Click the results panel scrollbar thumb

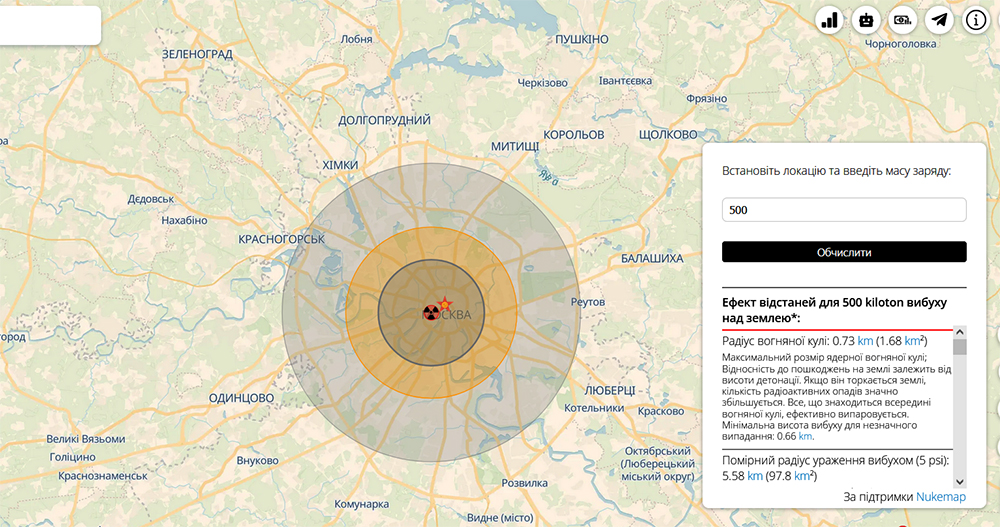tap(960, 347)
